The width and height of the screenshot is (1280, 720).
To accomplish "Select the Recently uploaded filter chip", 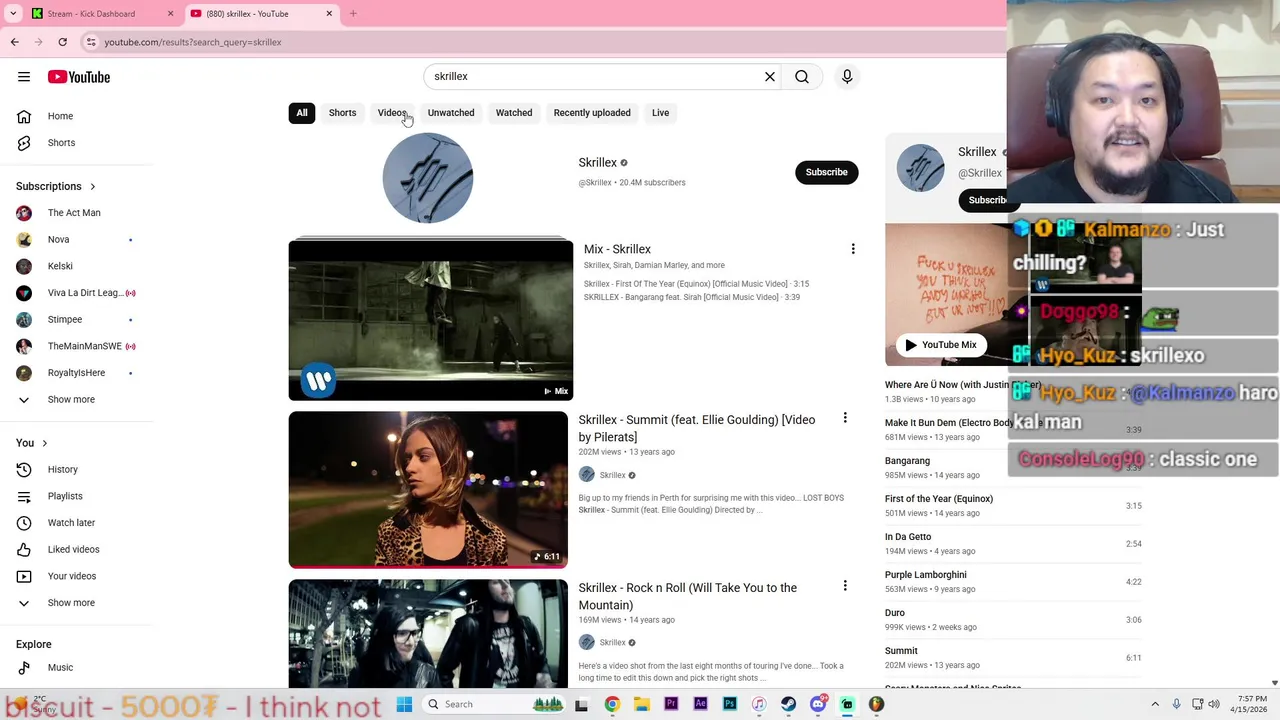I will 592,113.
